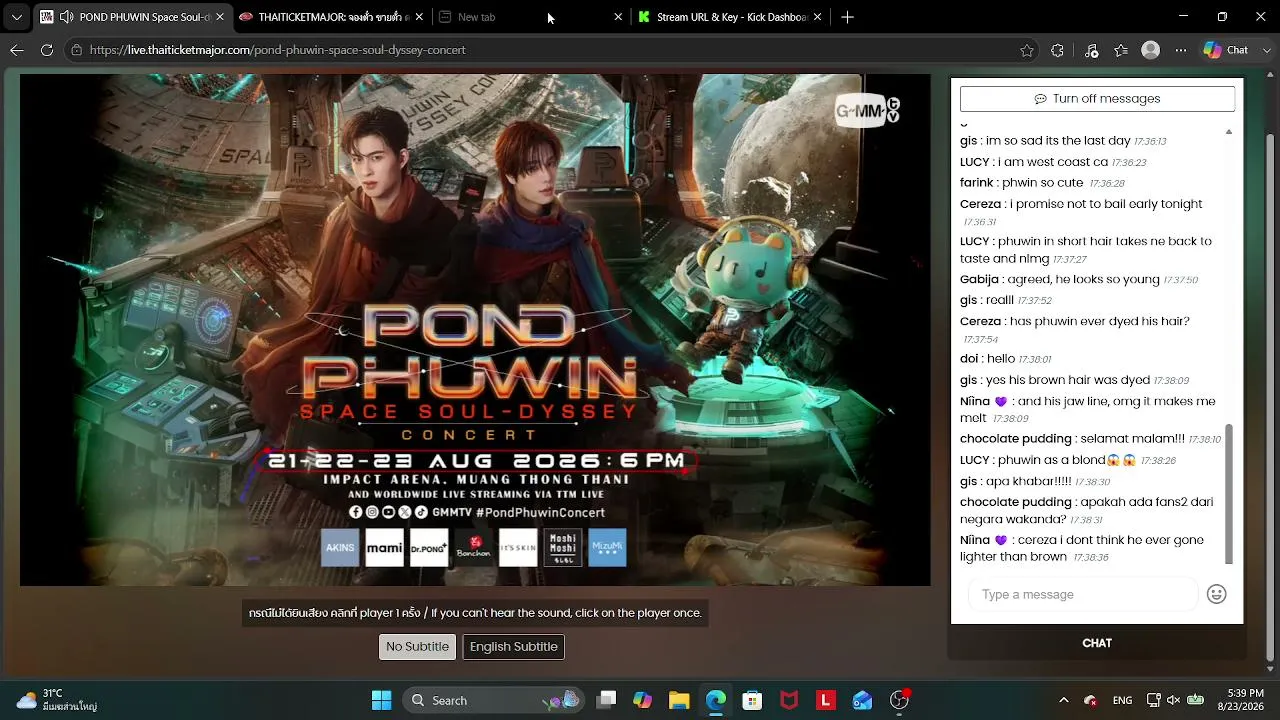This screenshot has width=1280, height=720.
Task: Click the chat message list scrollbar thumb
Action: (x=1229, y=494)
